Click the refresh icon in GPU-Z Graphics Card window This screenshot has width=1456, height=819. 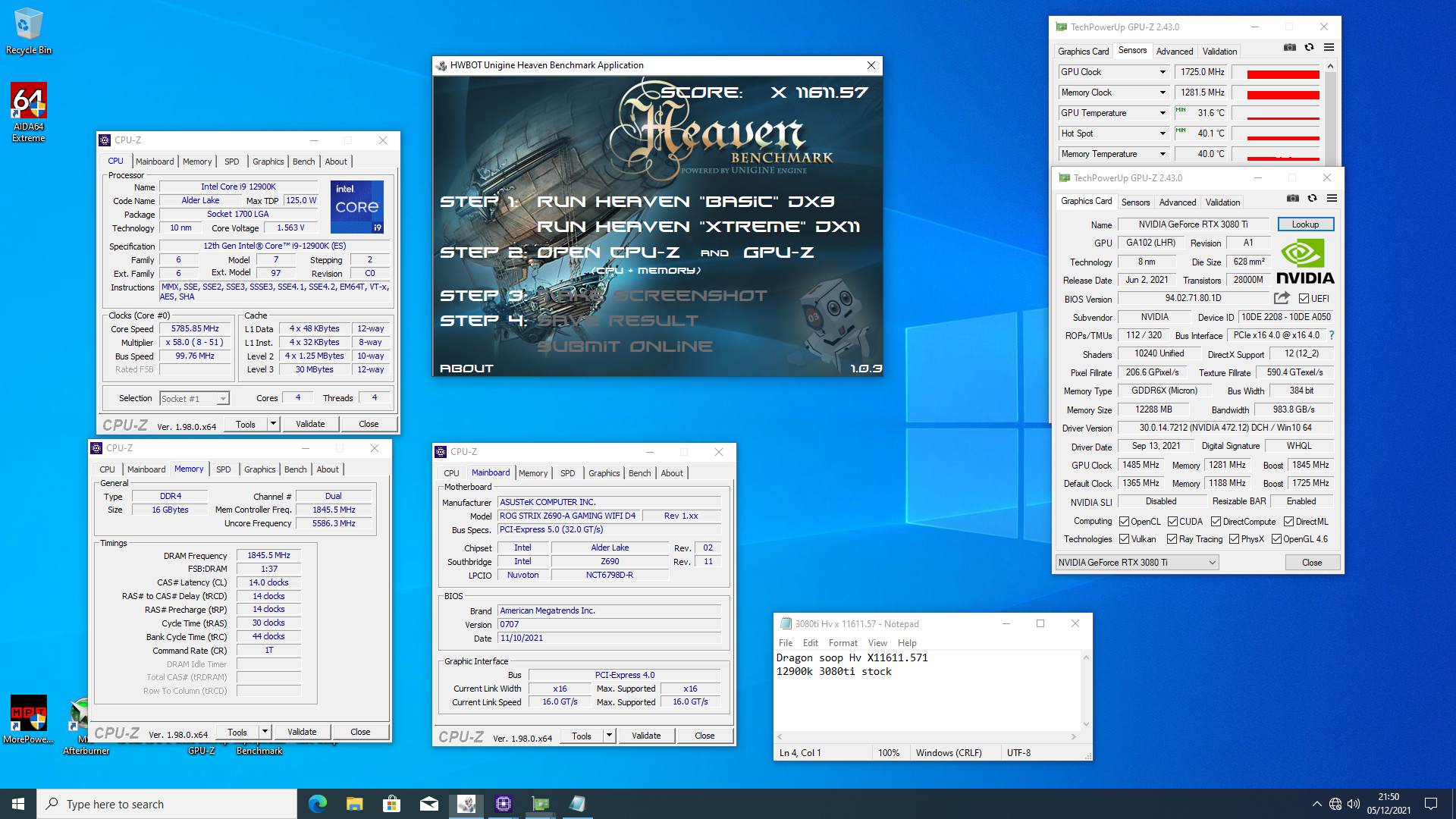[1312, 199]
